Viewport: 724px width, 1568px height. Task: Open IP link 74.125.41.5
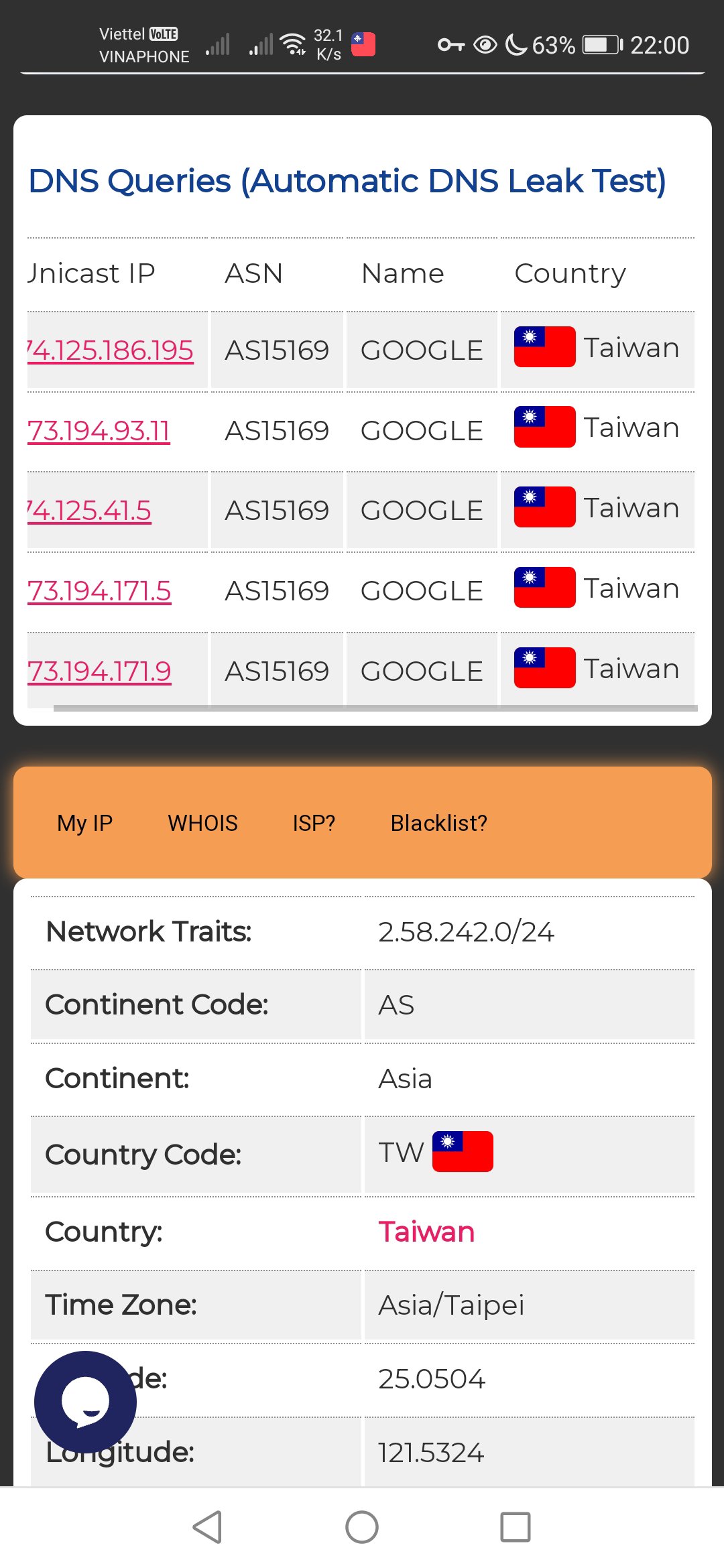89,511
